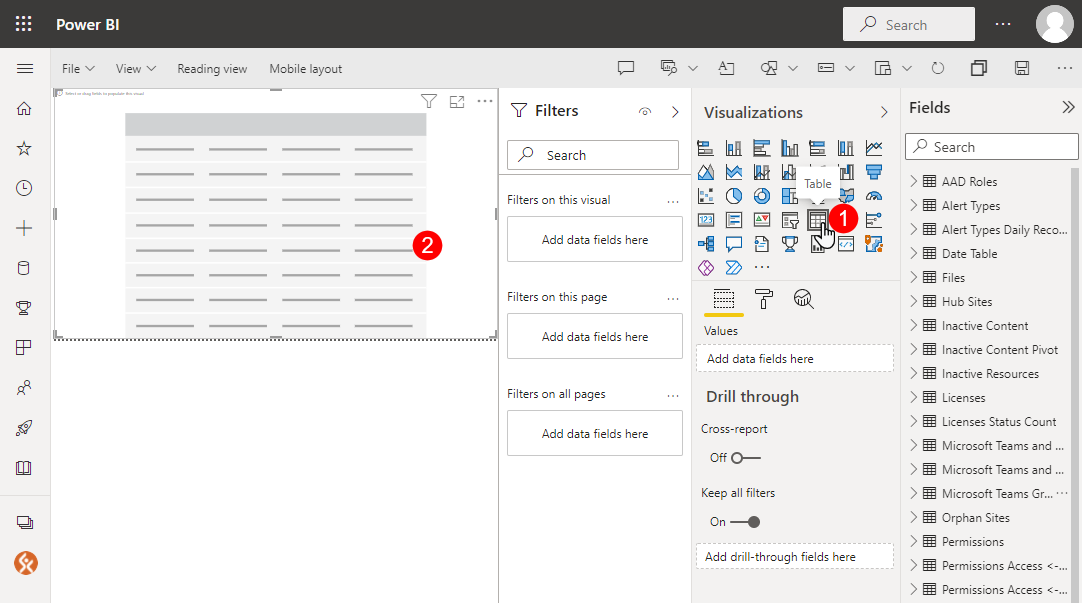Expand the Orphan Sites table
The height and width of the screenshot is (603, 1082).
(914, 517)
